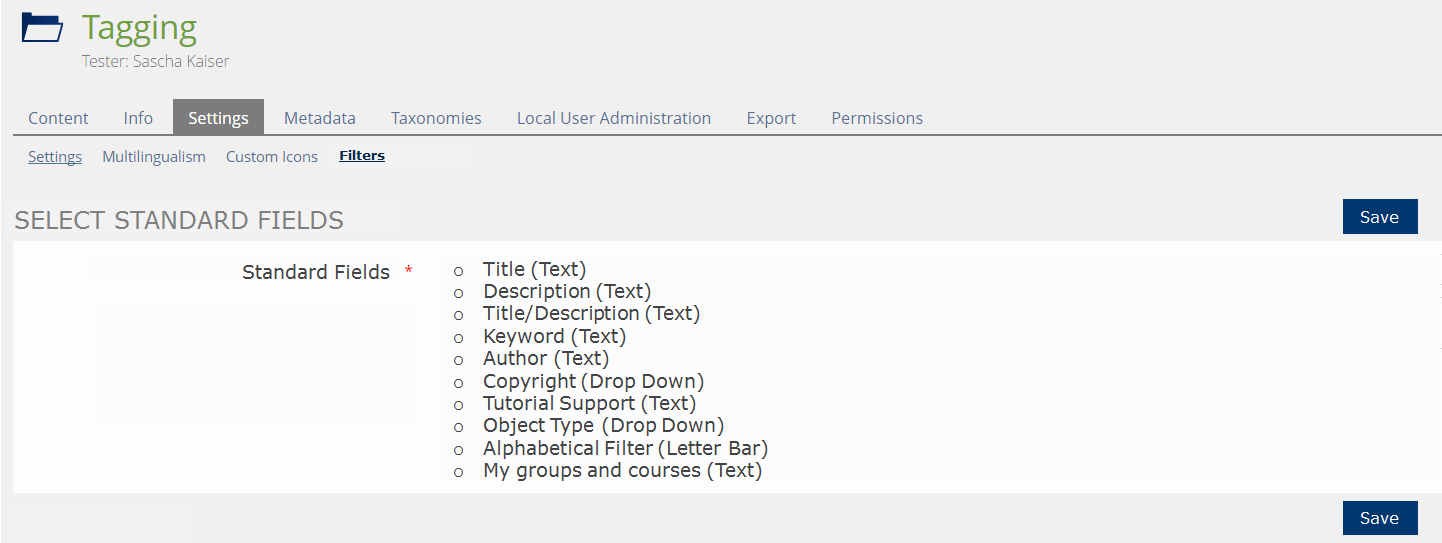Choose the Tutorial Support (Text) option
The image size is (1442, 543).
(459, 405)
